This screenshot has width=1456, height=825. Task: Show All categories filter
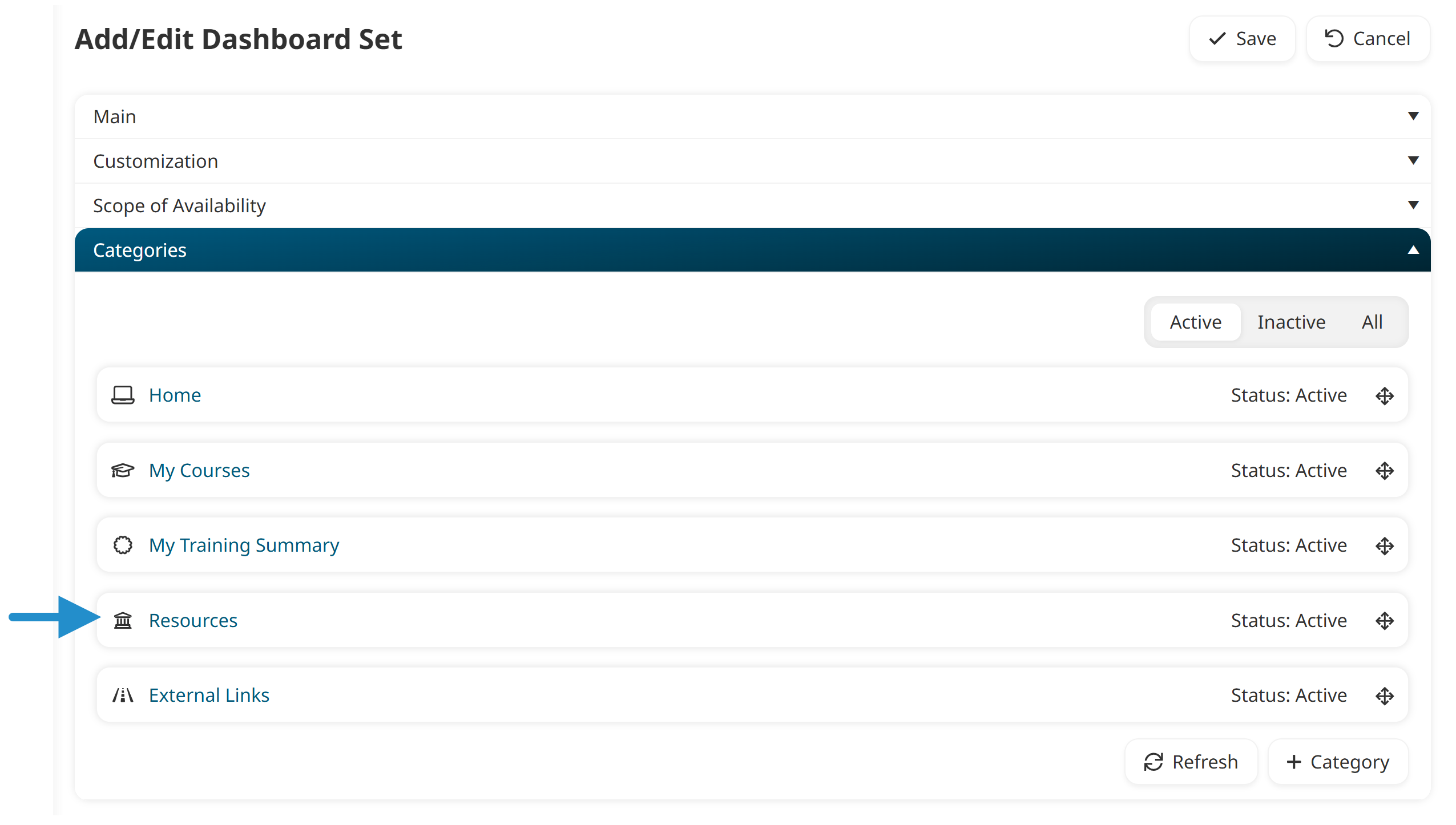[1372, 322]
